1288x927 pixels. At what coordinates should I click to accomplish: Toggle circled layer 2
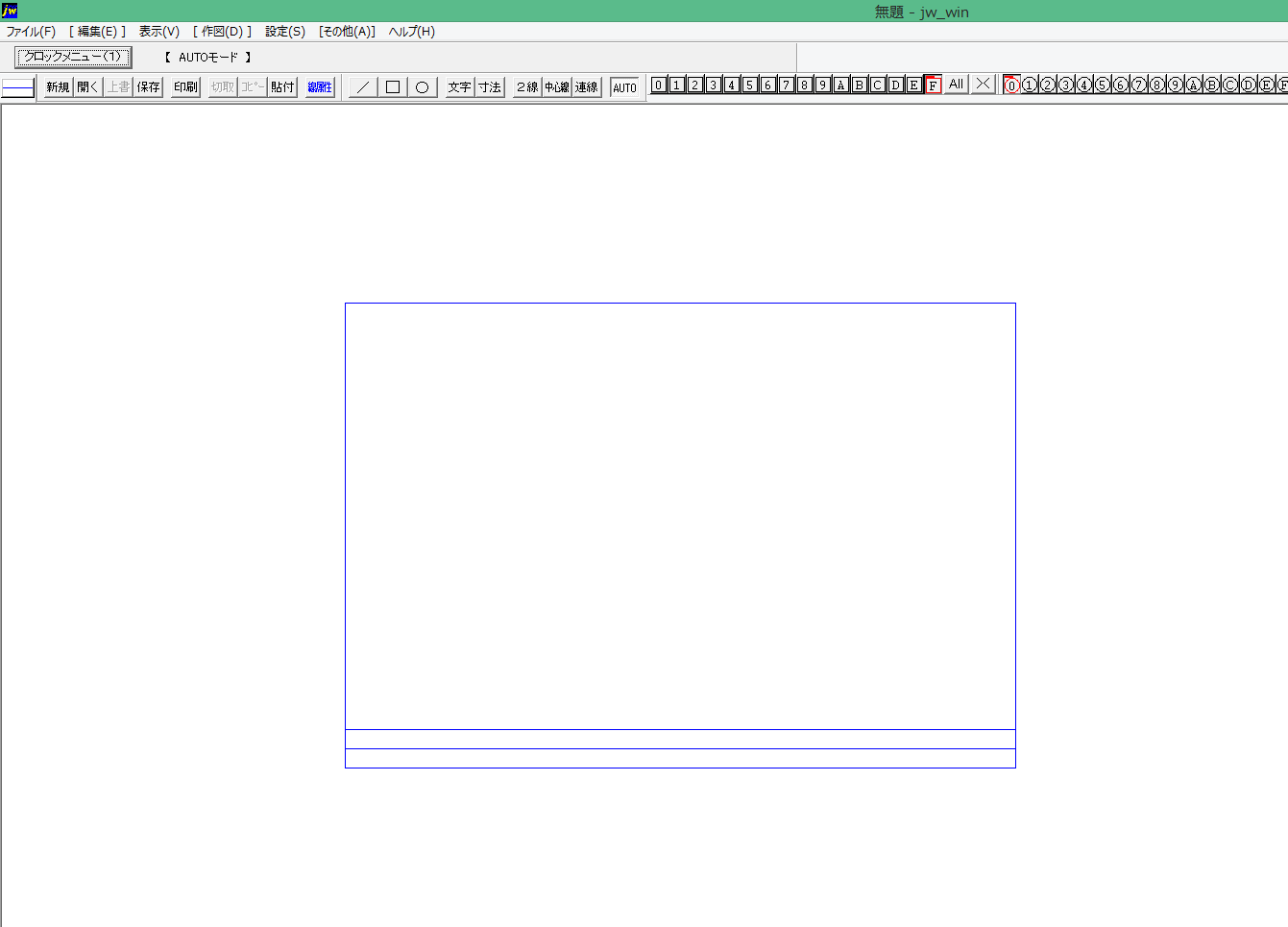pos(1048,85)
